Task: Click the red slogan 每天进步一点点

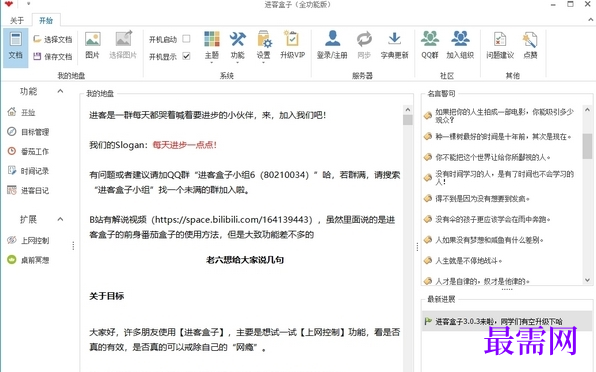Action: click(185, 145)
